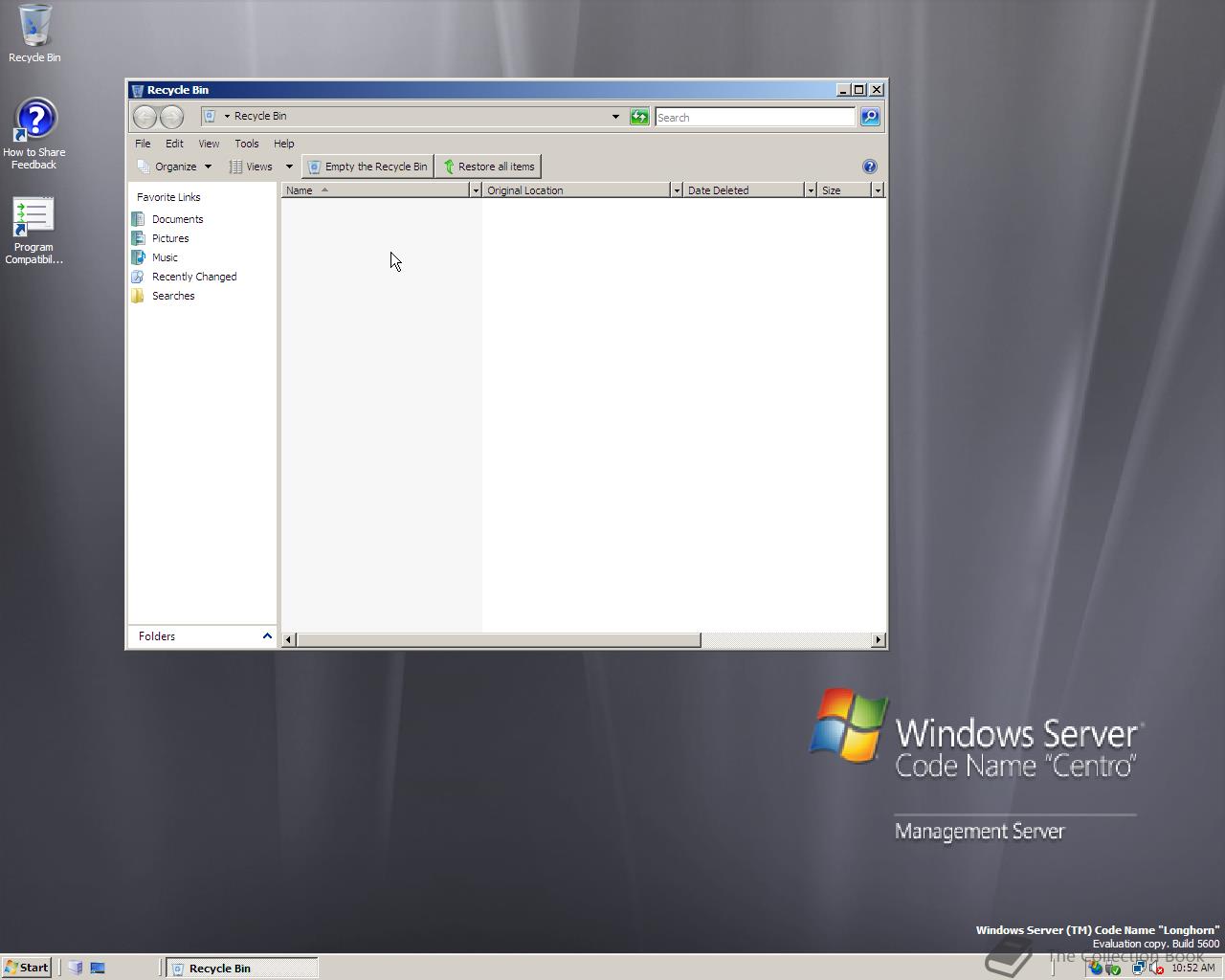The image size is (1225, 980).
Task: Open the View menu
Action: coord(209,144)
